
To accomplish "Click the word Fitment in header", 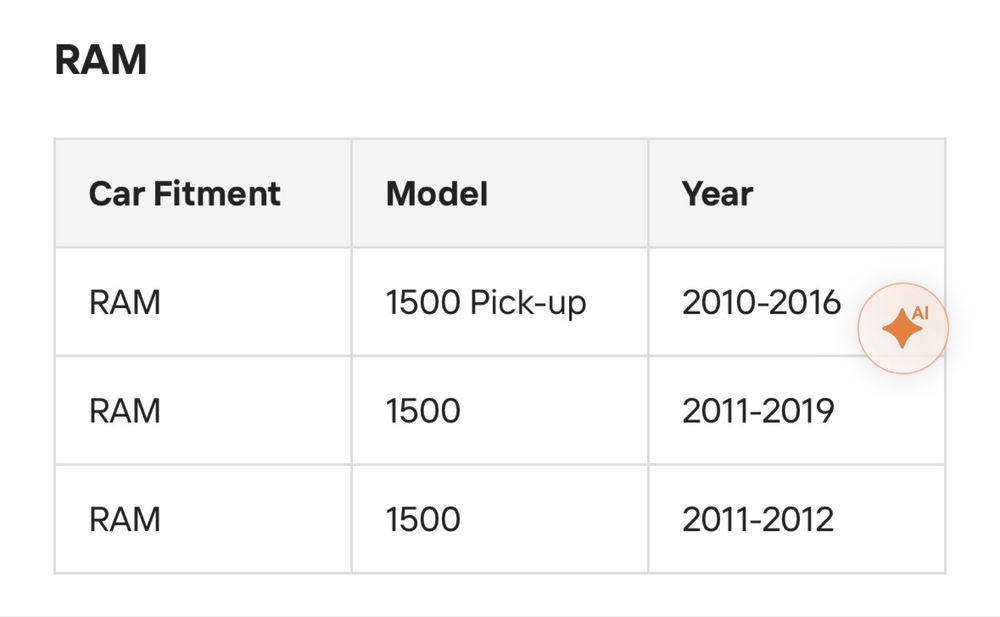I will [217, 193].
